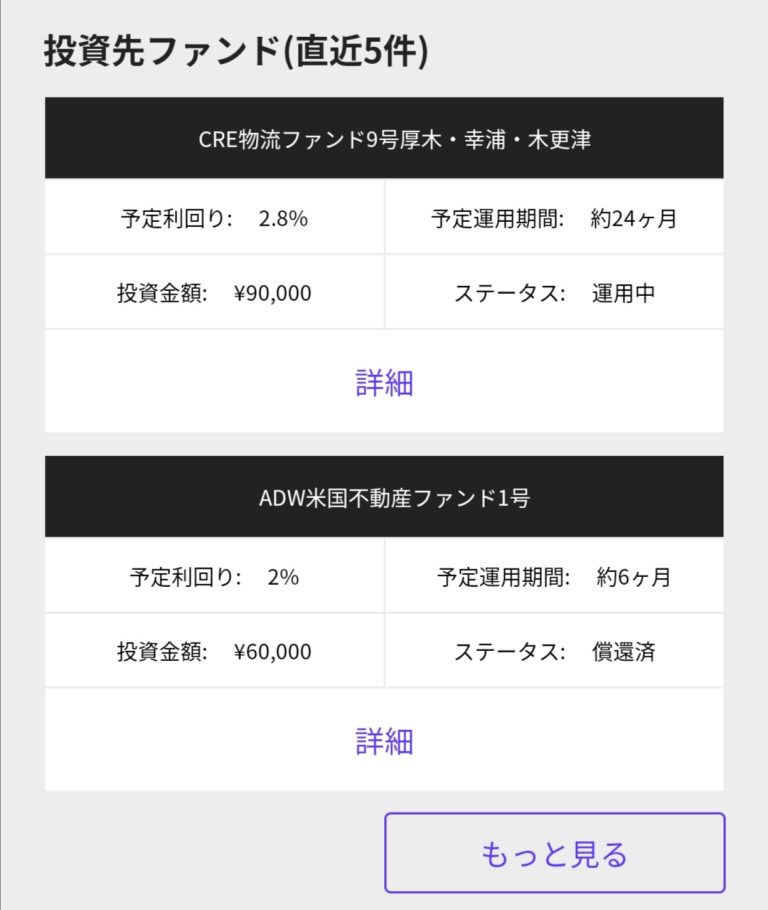Open 詳細 link for CRE物流ファンド9号
This screenshot has height=910, width=768.
tap(384, 382)
